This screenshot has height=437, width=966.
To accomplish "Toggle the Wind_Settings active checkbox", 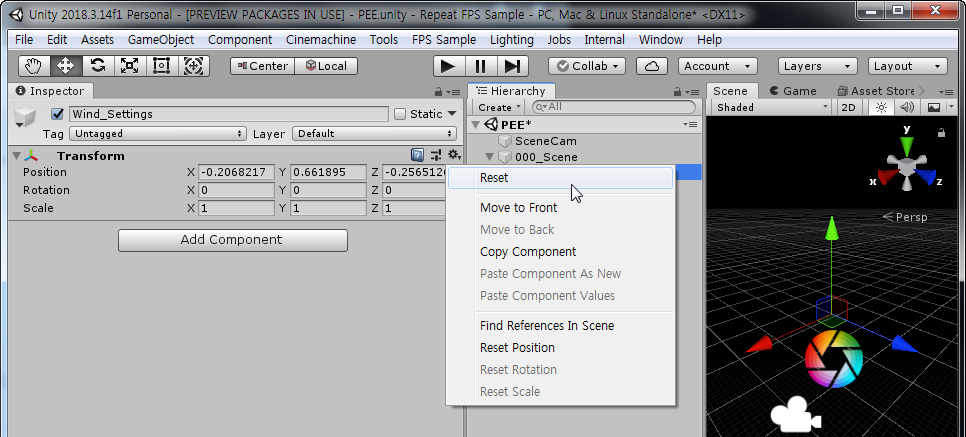I will coord(57,114).
